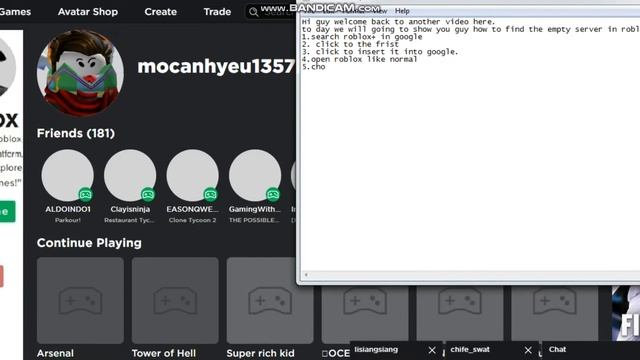This screenshot has height=360, width=640.
Task: Open the Friends (181) list
Action: point(76,133)
